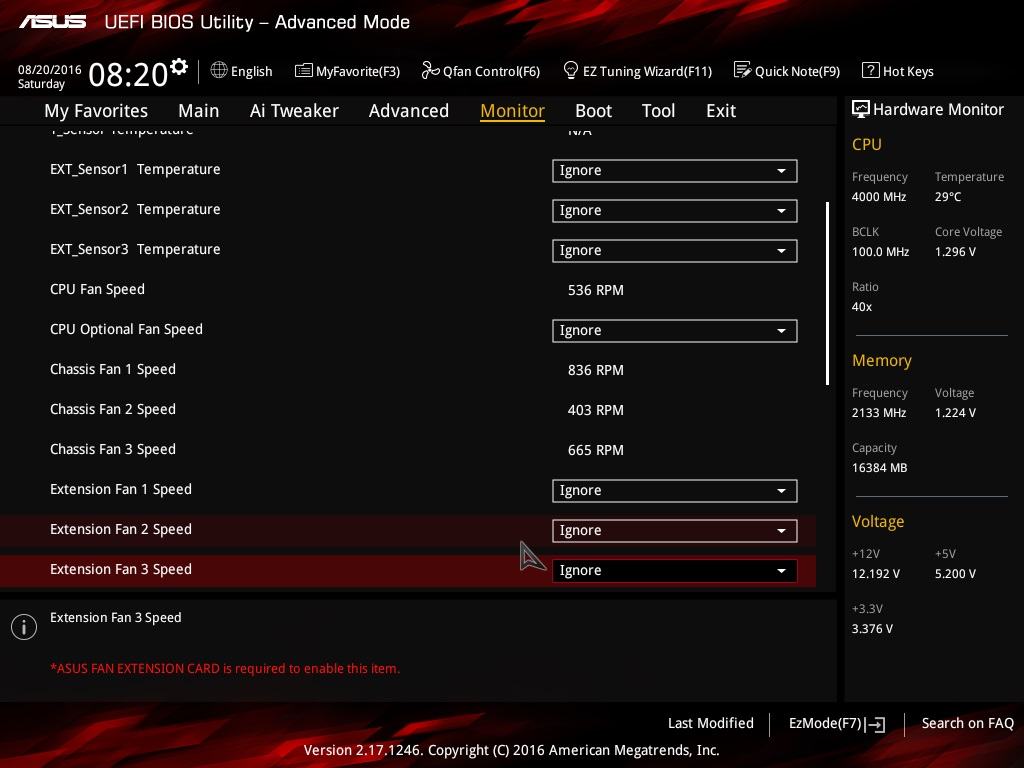Click the 3.376 V reading
1024x768 pixels.
pyautogui.click(x=872, y=629)
